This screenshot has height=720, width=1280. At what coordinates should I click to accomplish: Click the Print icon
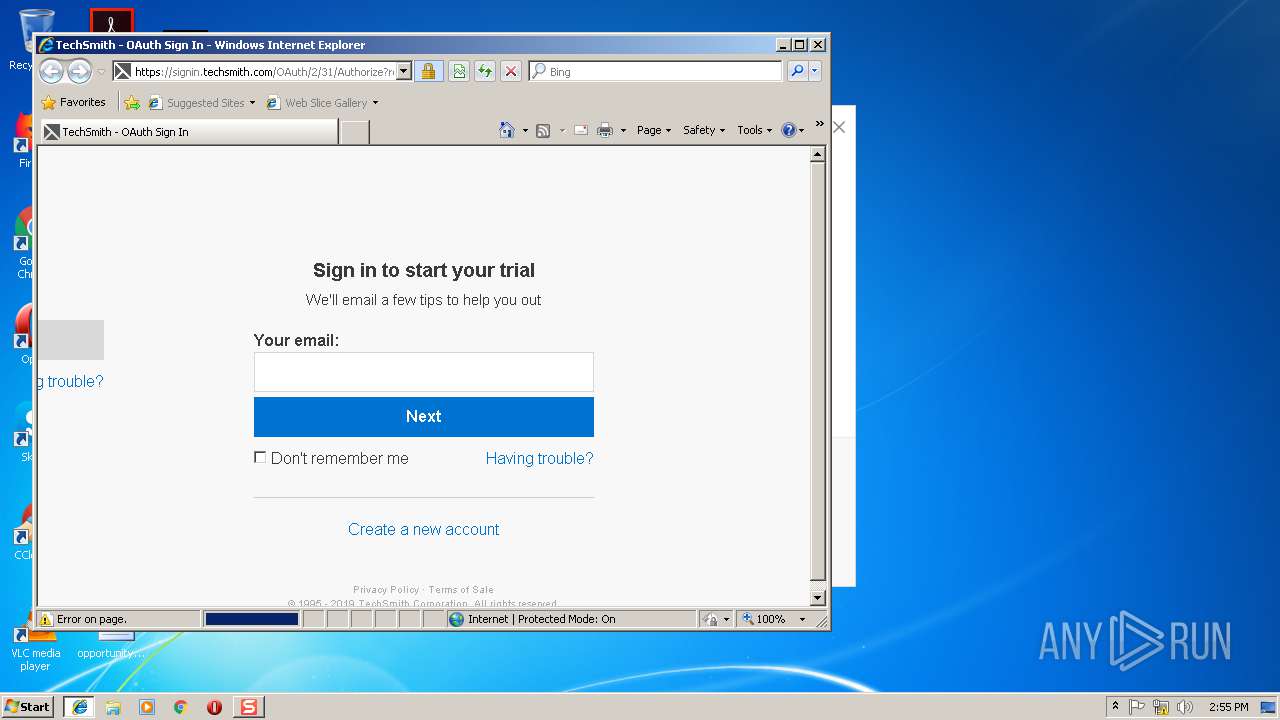(605, 130)
